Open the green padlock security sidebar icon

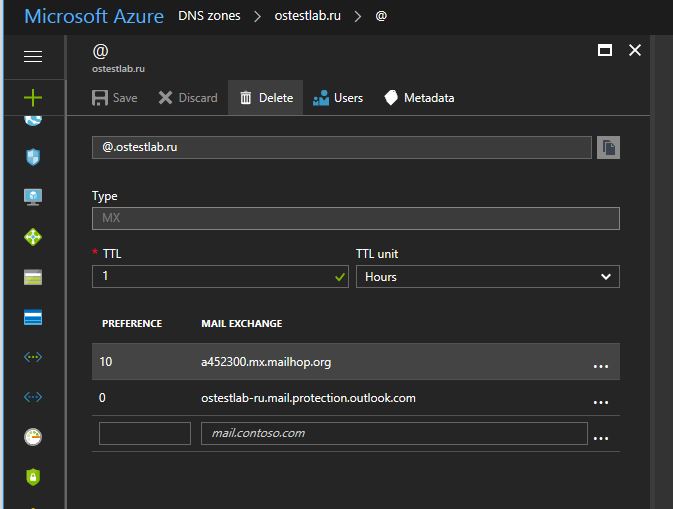click(x=33, y=477)
